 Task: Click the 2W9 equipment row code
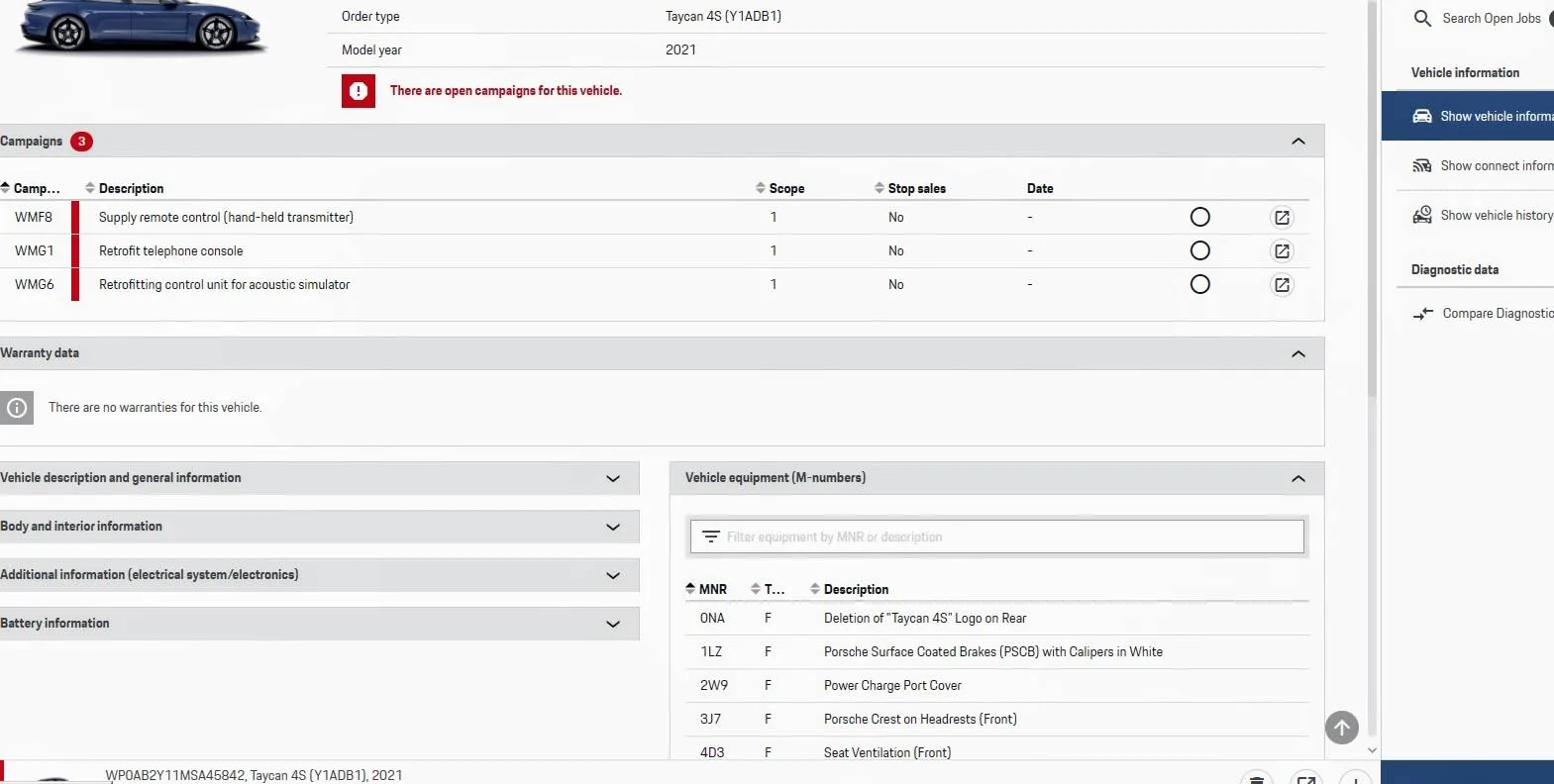pos(713,685)
